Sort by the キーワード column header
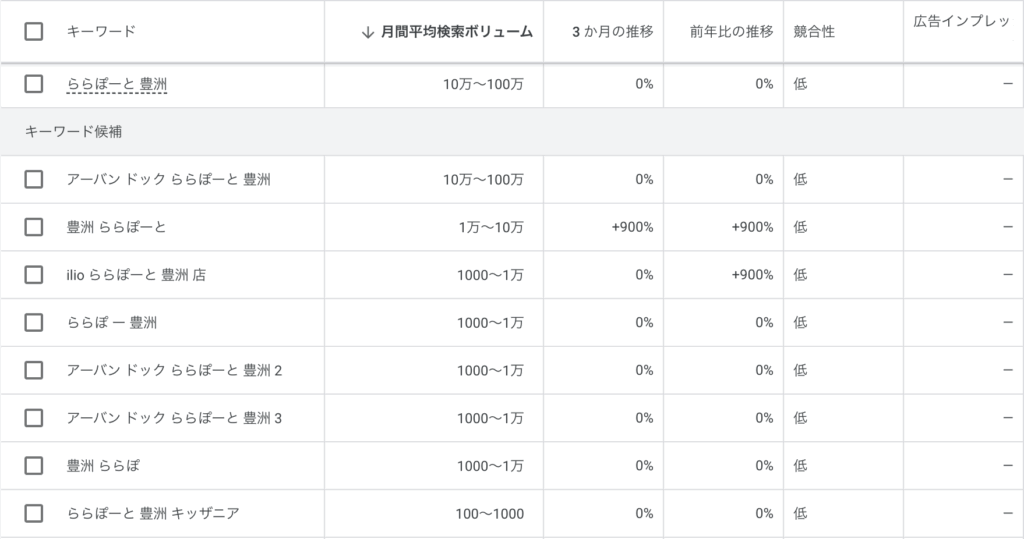This screenshot has width=1024, height=539. coord(101,32)
